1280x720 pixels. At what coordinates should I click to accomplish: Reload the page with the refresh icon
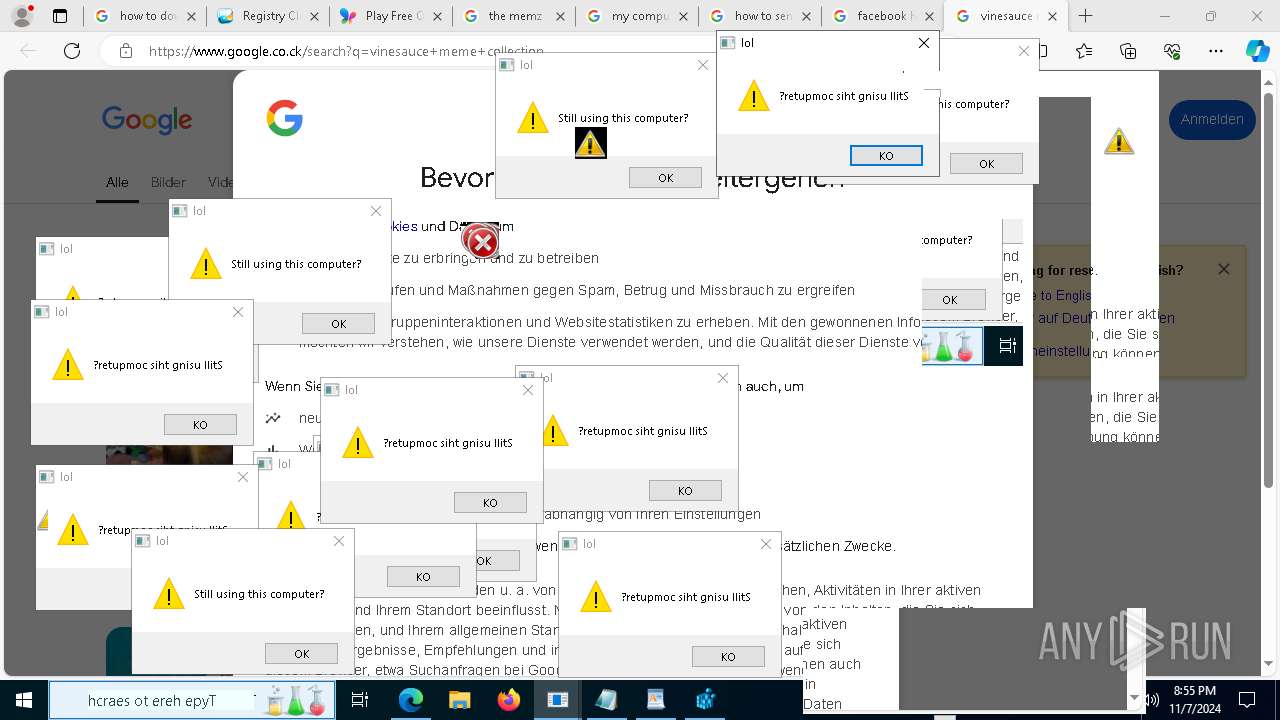point(72,51)
